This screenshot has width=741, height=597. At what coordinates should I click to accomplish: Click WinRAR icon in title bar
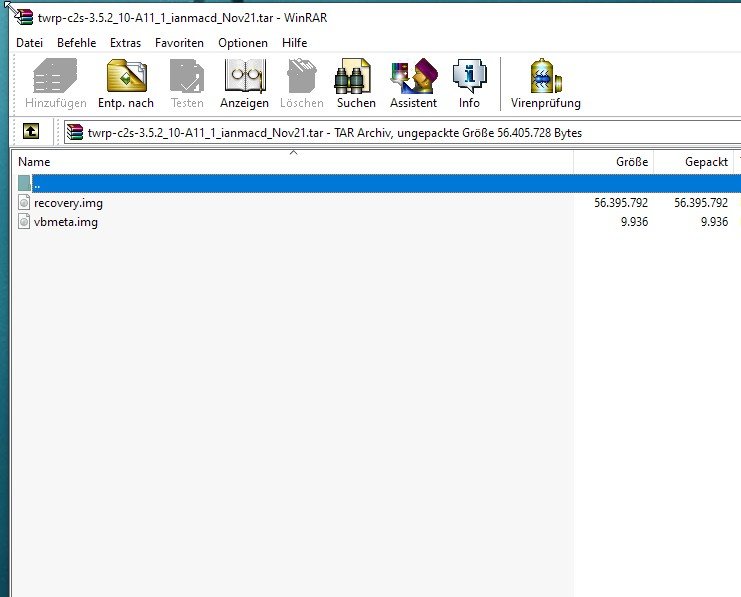(24, 17)
